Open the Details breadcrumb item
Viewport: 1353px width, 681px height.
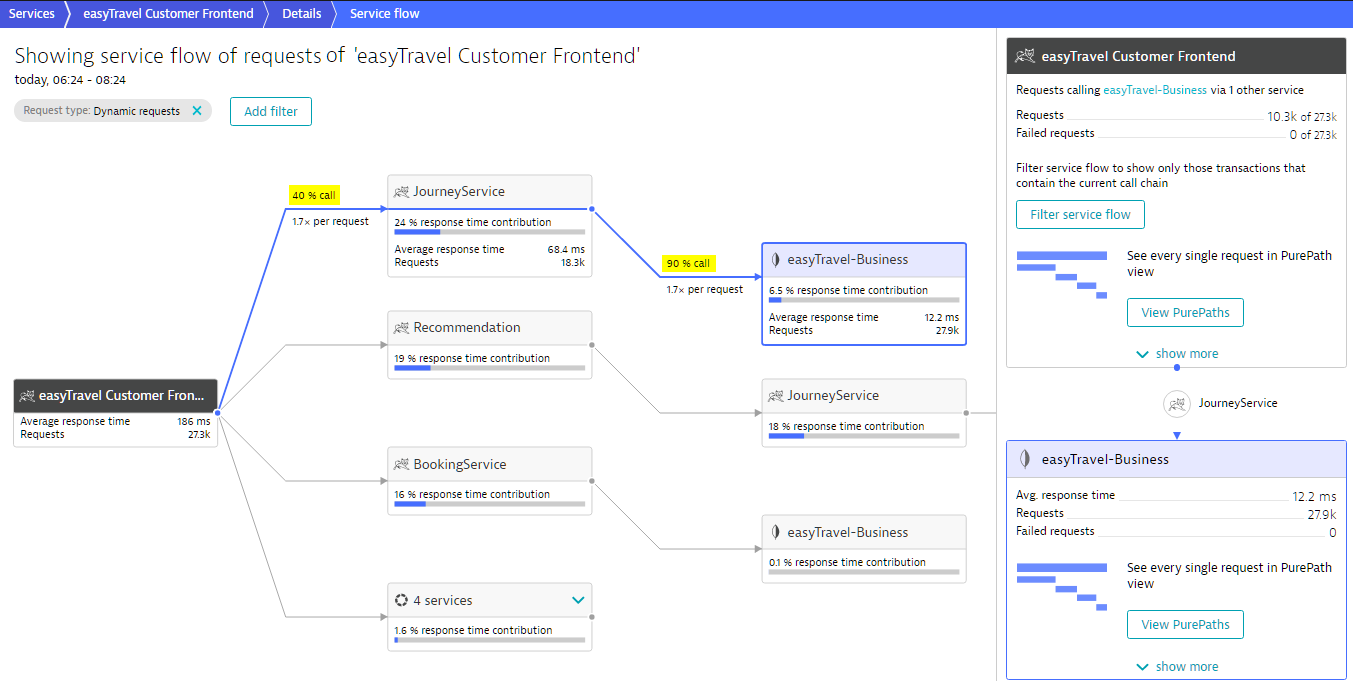[x=301, y=14]
